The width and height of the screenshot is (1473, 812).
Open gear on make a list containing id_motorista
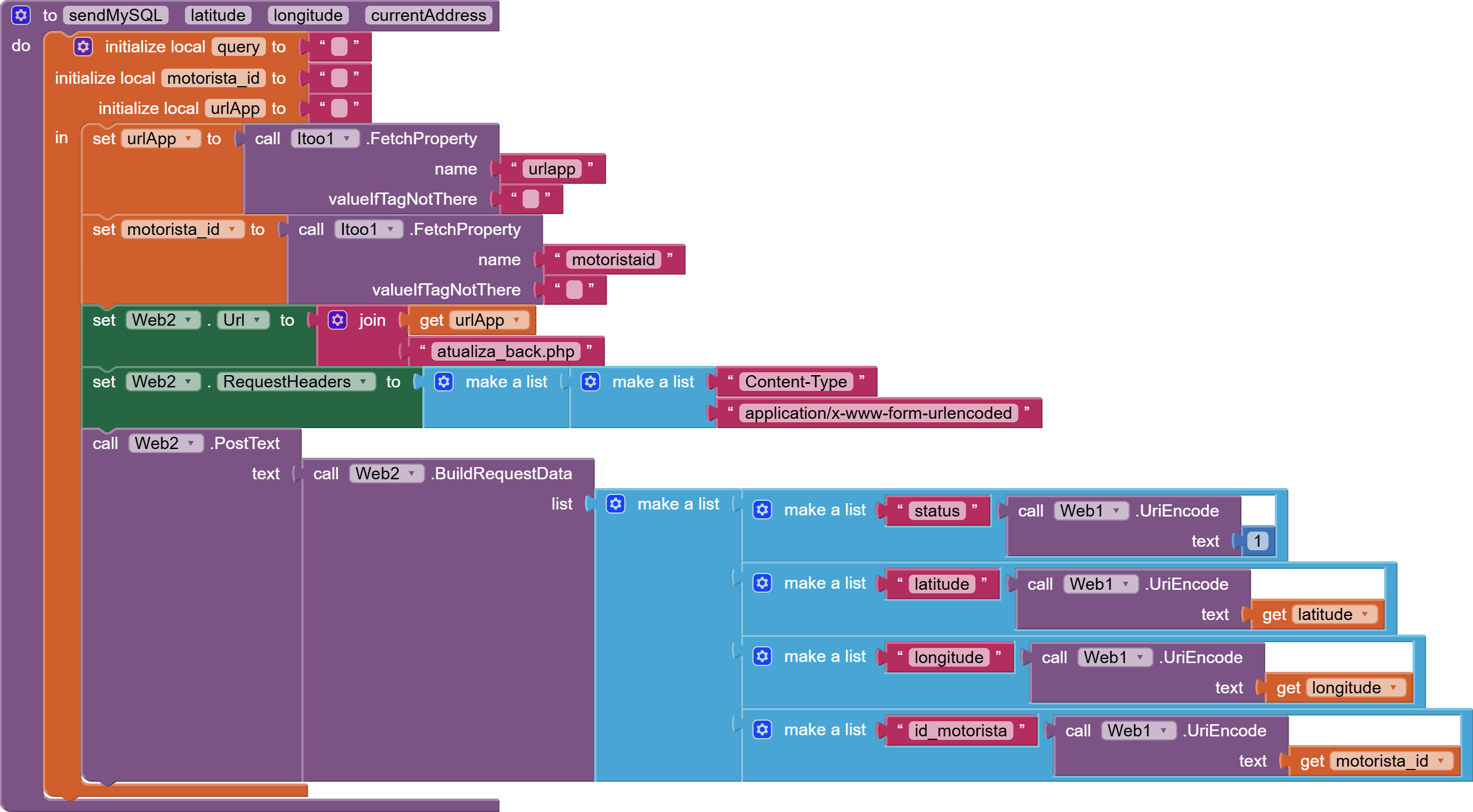(762, 729)
